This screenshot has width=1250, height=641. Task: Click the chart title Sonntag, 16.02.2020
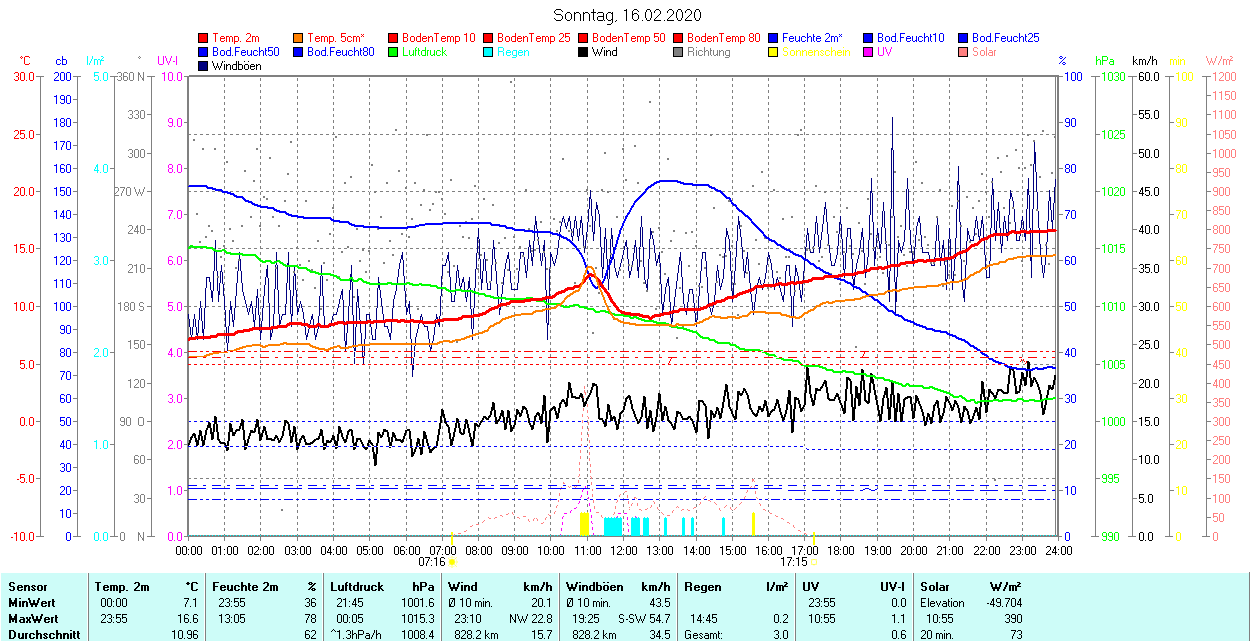(x=627, y=15)
